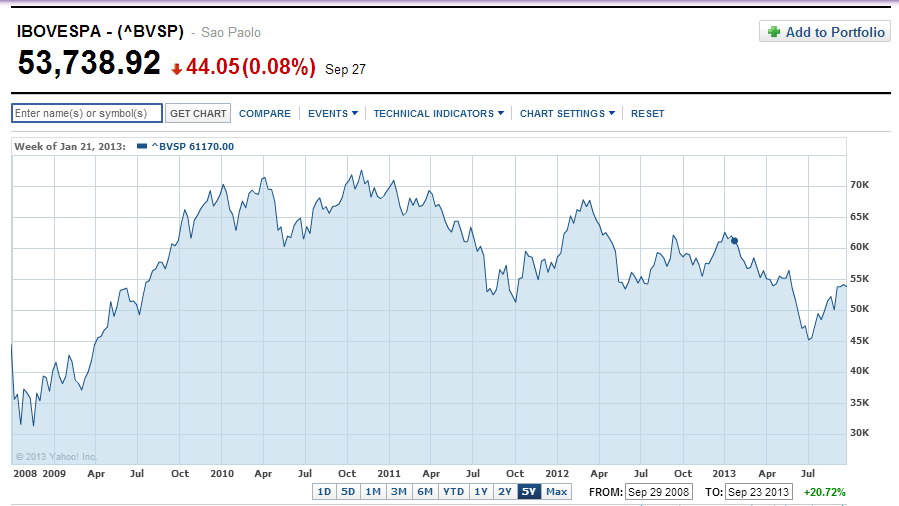
Task: Click the ^BVSP legend color swatch
Action: point(142,147)
